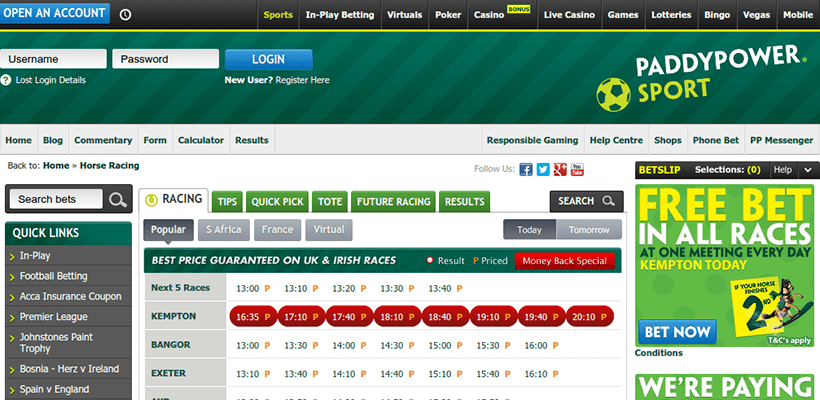Click the Casino BONUS badge
This screenshot has width=820, height=400.
(x=518, y=9)
